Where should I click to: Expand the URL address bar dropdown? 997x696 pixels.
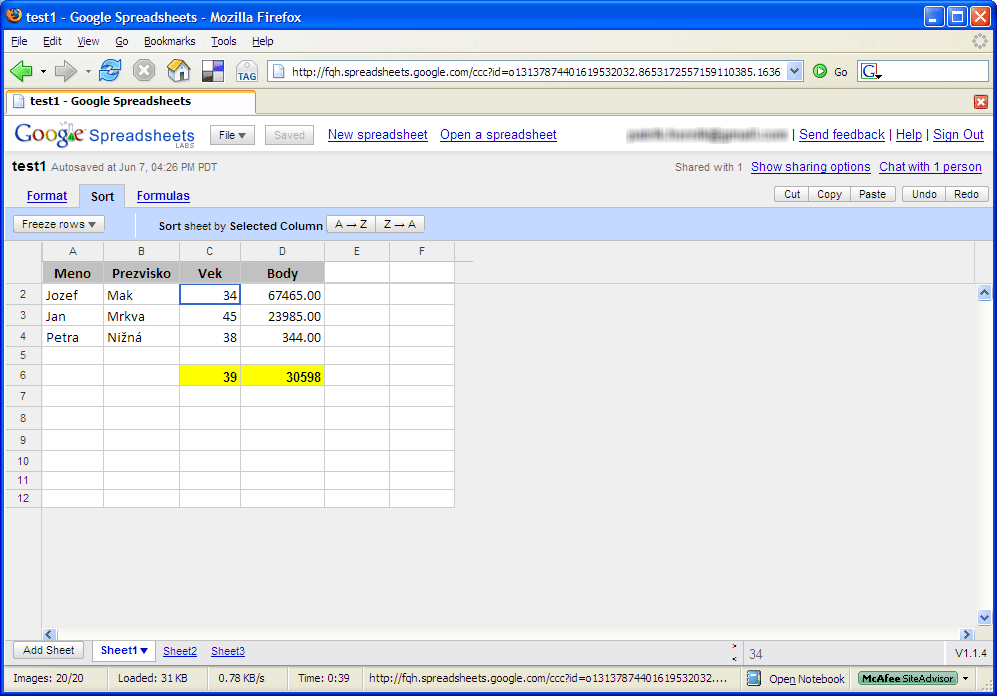[x=794, y=71]
